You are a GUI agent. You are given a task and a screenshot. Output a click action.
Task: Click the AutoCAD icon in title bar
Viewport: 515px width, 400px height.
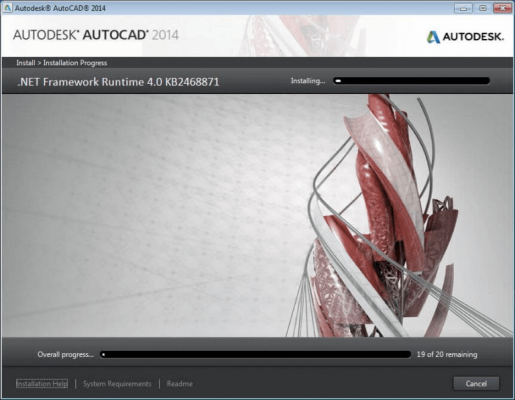click(x=7, y=8)
